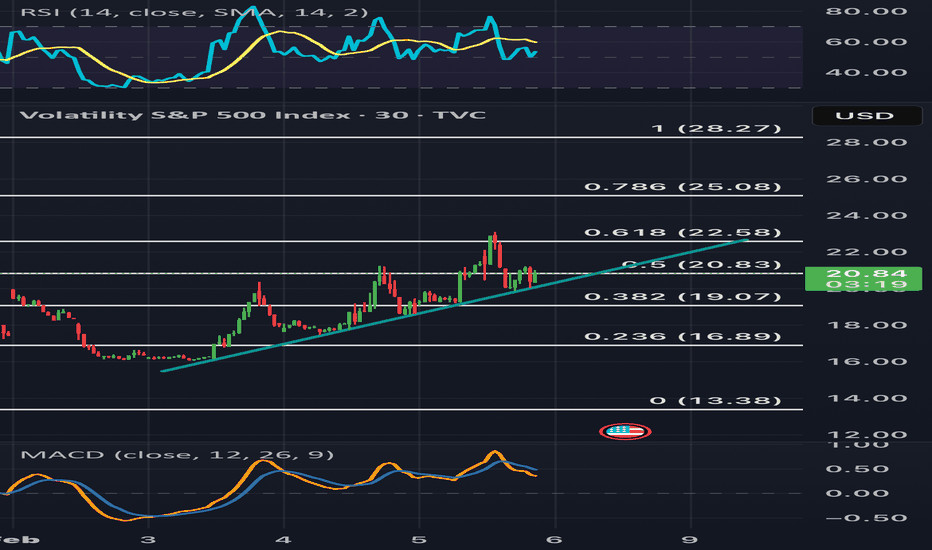Click date 9 on the time axis
The height and width of the screenshot is (550, 932).
(x=689, y=537)
